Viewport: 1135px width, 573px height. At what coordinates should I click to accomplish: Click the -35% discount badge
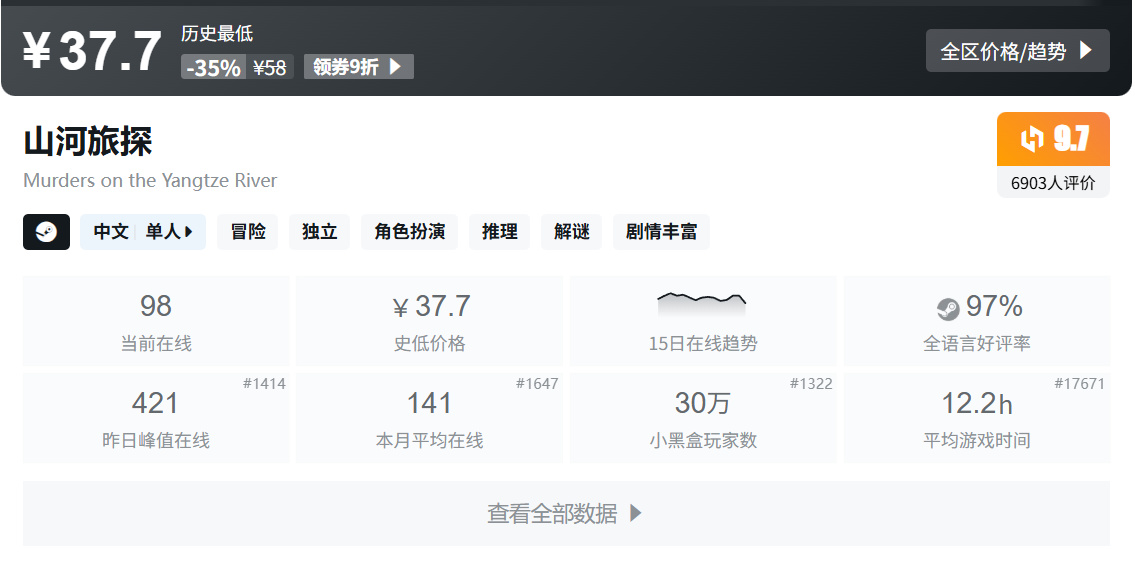[214, 67]
